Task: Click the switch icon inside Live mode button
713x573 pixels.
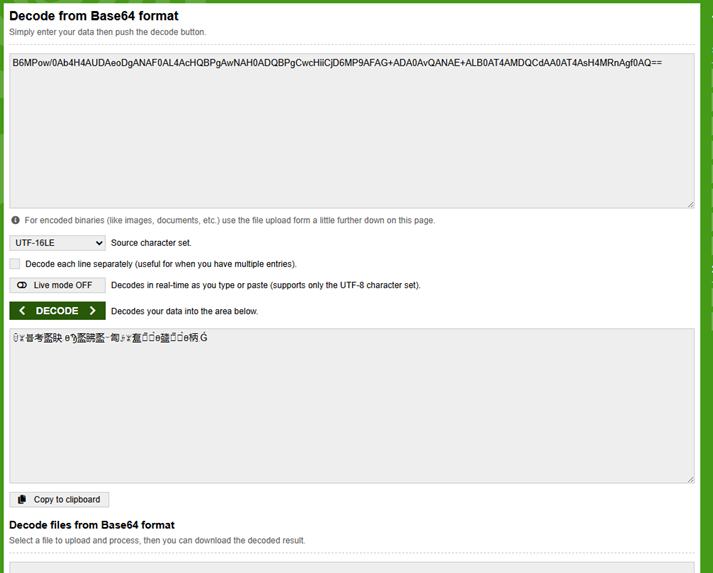Action: pyautogui.click(x=22, y=285)
